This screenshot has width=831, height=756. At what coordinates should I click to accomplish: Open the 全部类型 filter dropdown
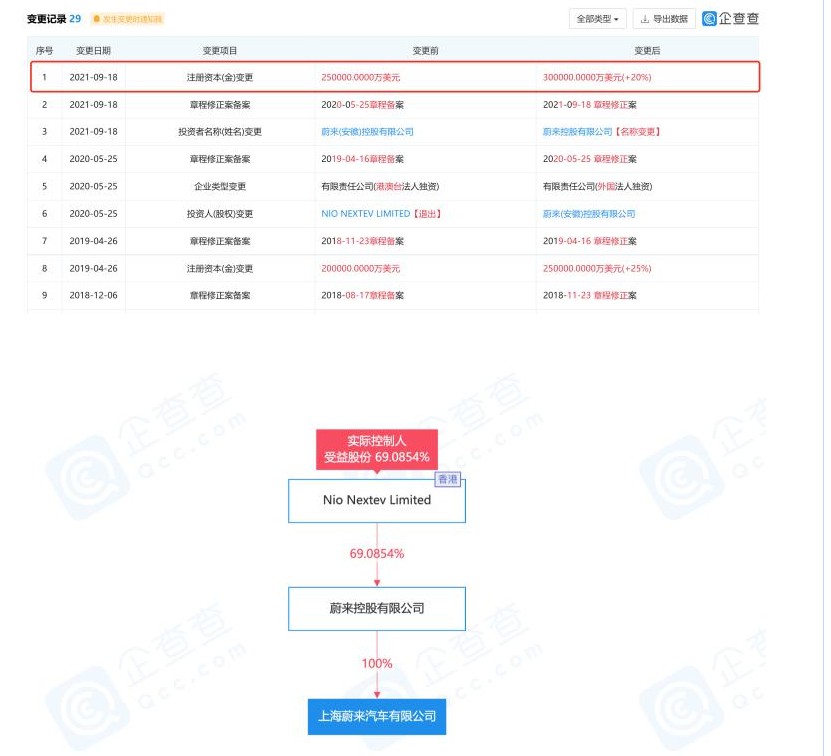point(597,19)
